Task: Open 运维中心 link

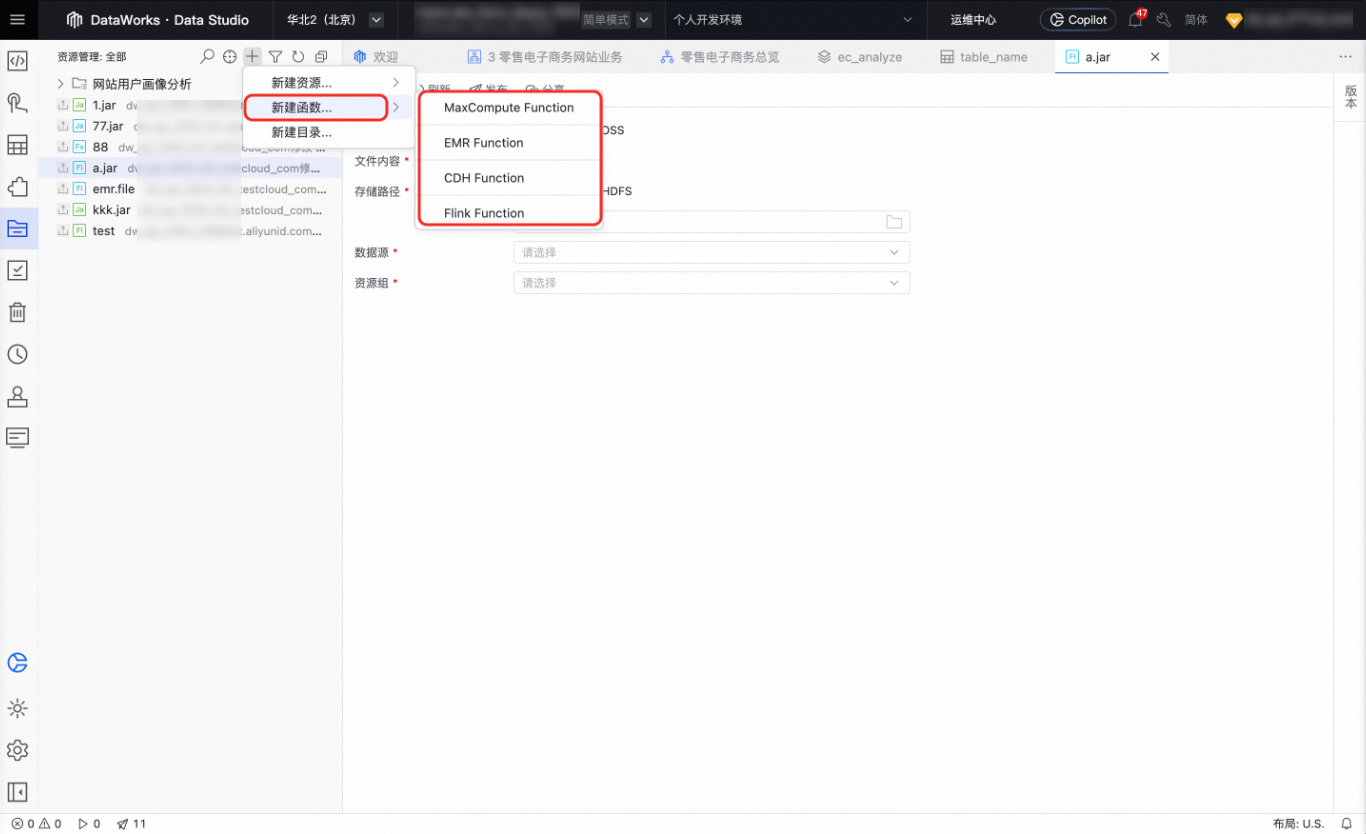Action: pyautogui.click(x=973, y=20)
